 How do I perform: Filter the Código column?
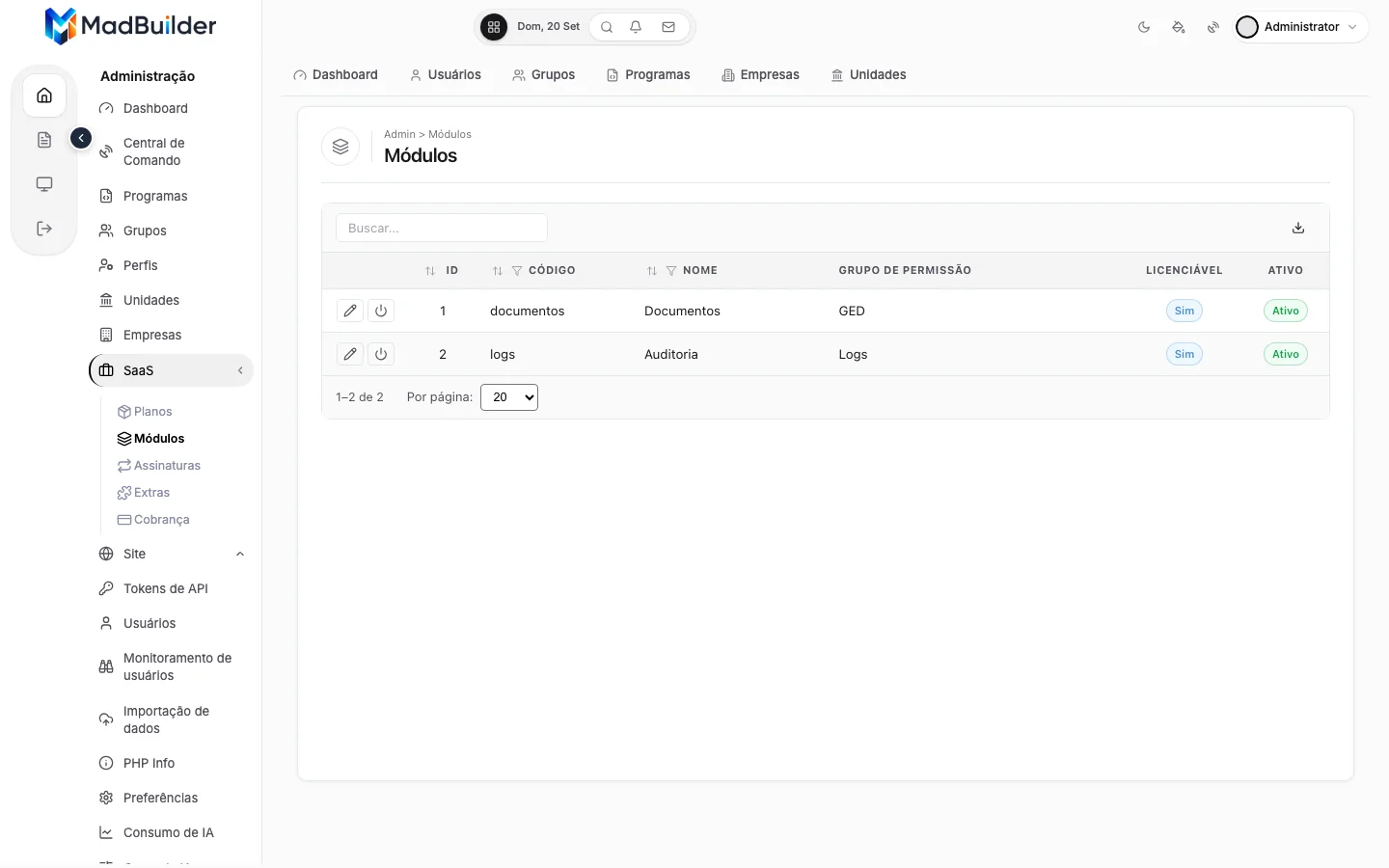(517, 271)
